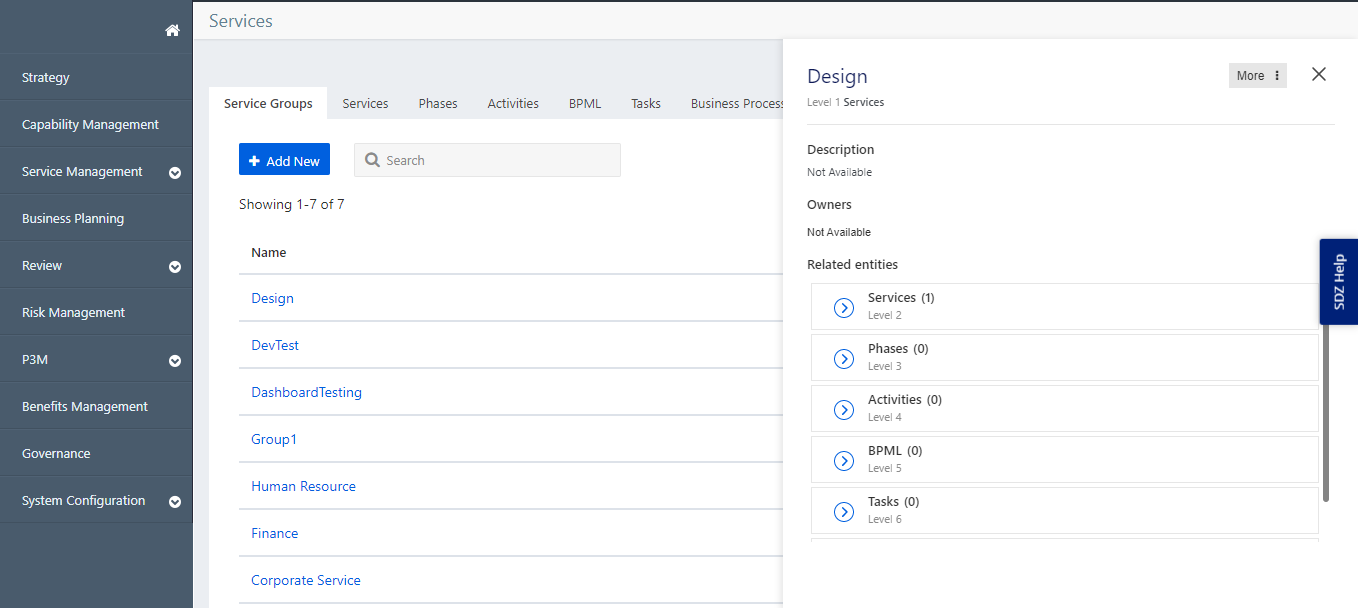Expand Activities related entity arrow
1358x608 pixels.
pos(844,409)
